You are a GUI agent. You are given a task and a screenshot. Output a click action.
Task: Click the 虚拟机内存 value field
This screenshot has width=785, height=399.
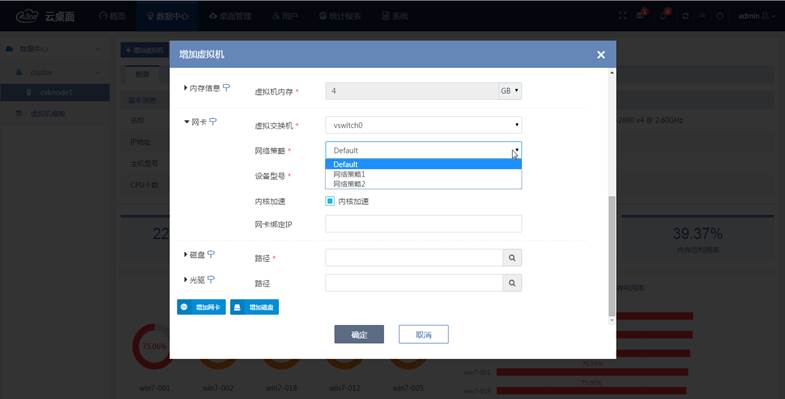click(412, 91)
